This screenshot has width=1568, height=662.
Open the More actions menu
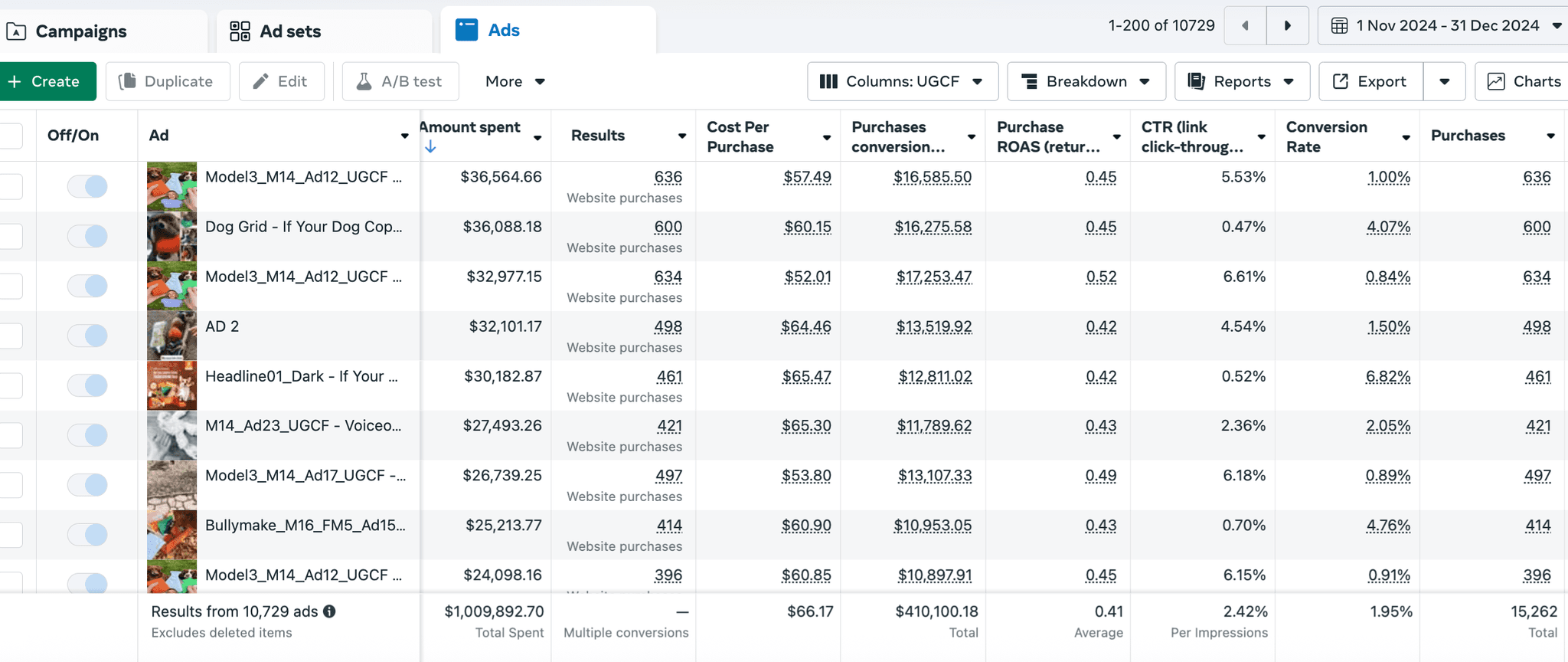(515, 81)
